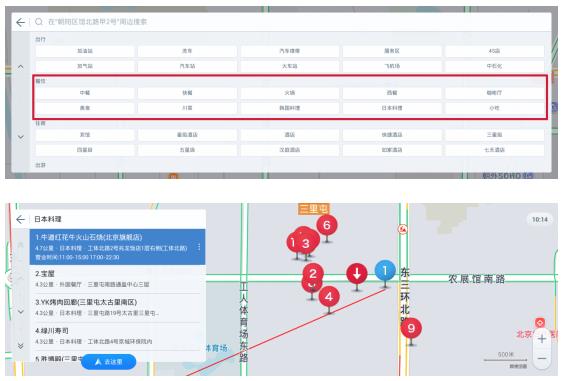Viewport: 564px width, 381px height.
Task: Click the 农展馆南路 road label
Action: (x=476, y=279)
